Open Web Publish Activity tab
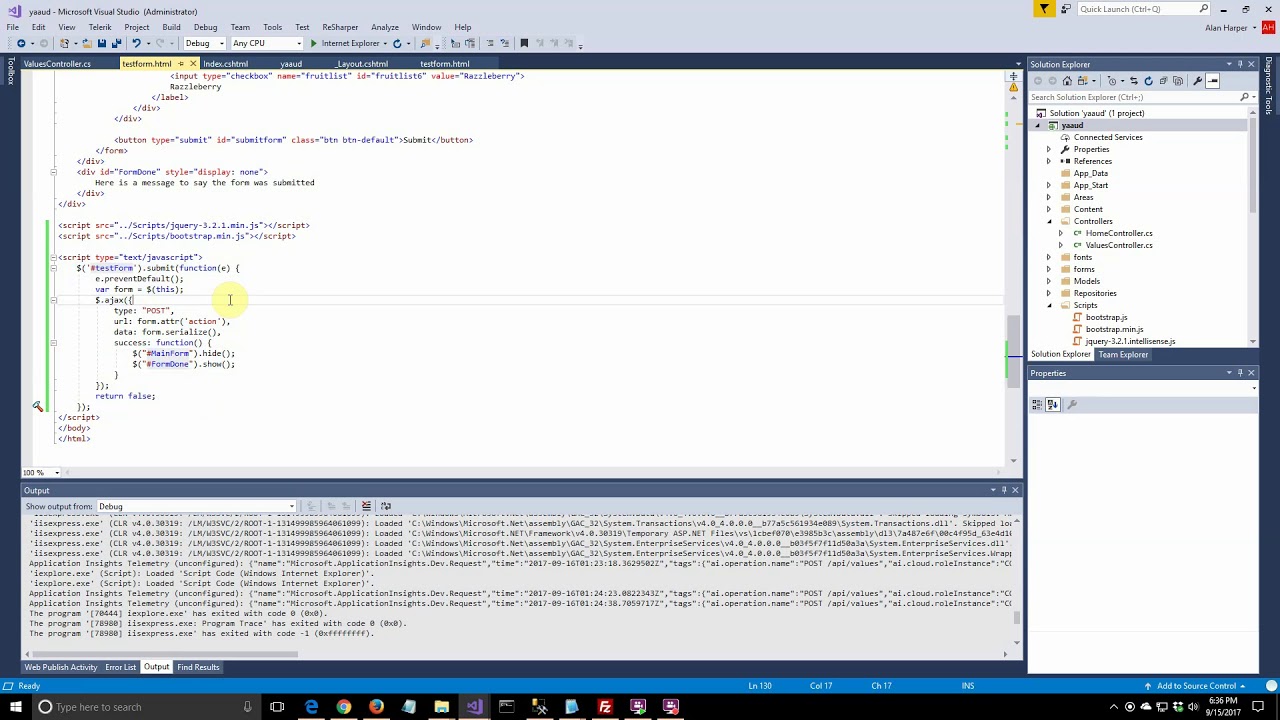1280x720 pixels. click(61, 667)
